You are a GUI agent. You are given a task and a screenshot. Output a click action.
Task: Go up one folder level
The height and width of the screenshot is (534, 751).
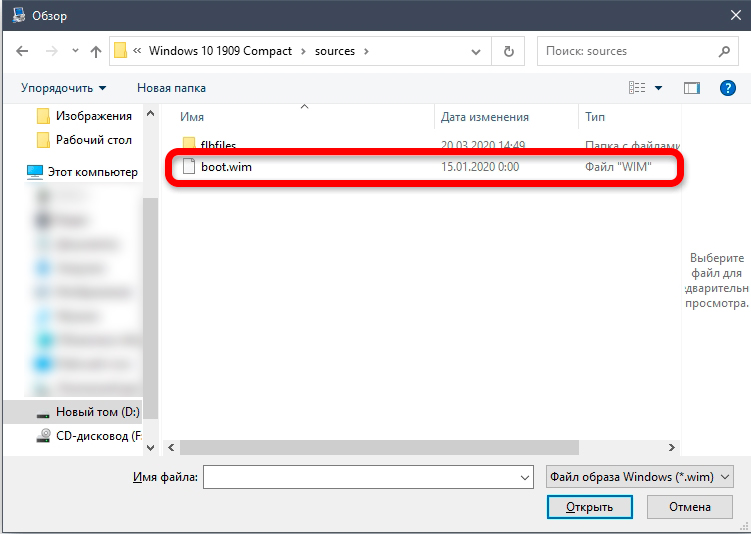pos(96,51)
